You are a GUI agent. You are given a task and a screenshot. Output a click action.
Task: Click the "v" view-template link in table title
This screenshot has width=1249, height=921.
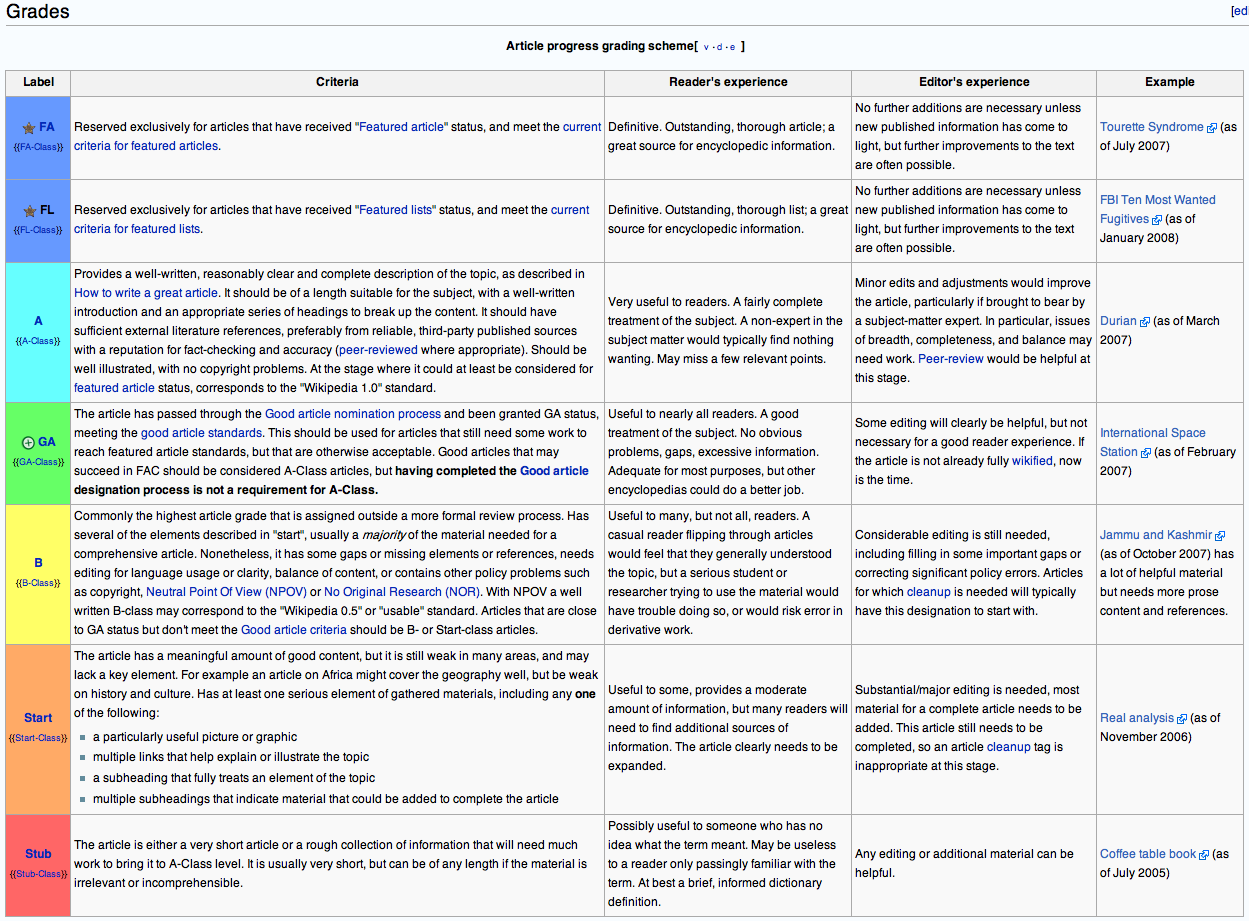[706, 47]
